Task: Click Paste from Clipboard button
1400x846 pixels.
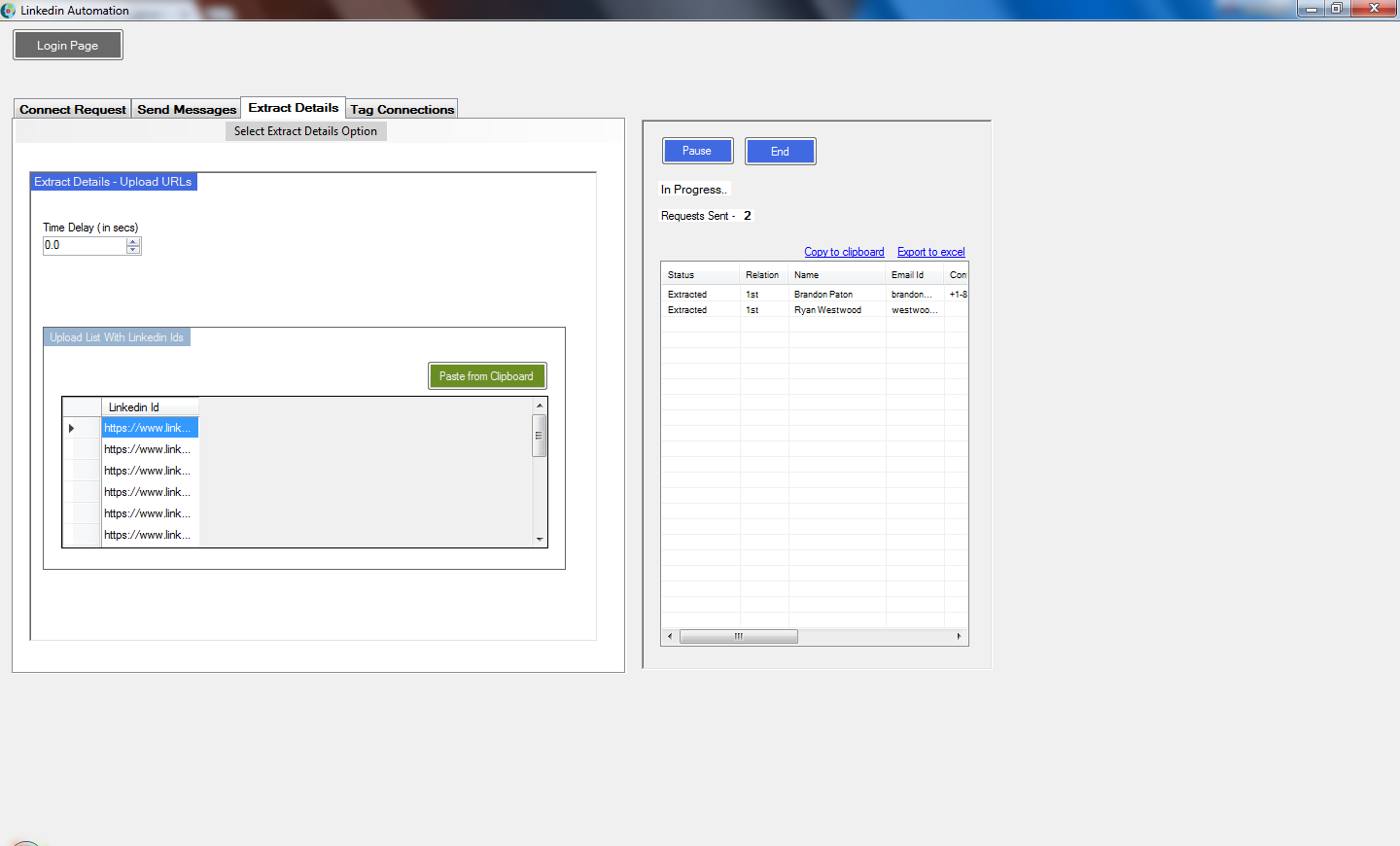Action: [x=486, y=376]
